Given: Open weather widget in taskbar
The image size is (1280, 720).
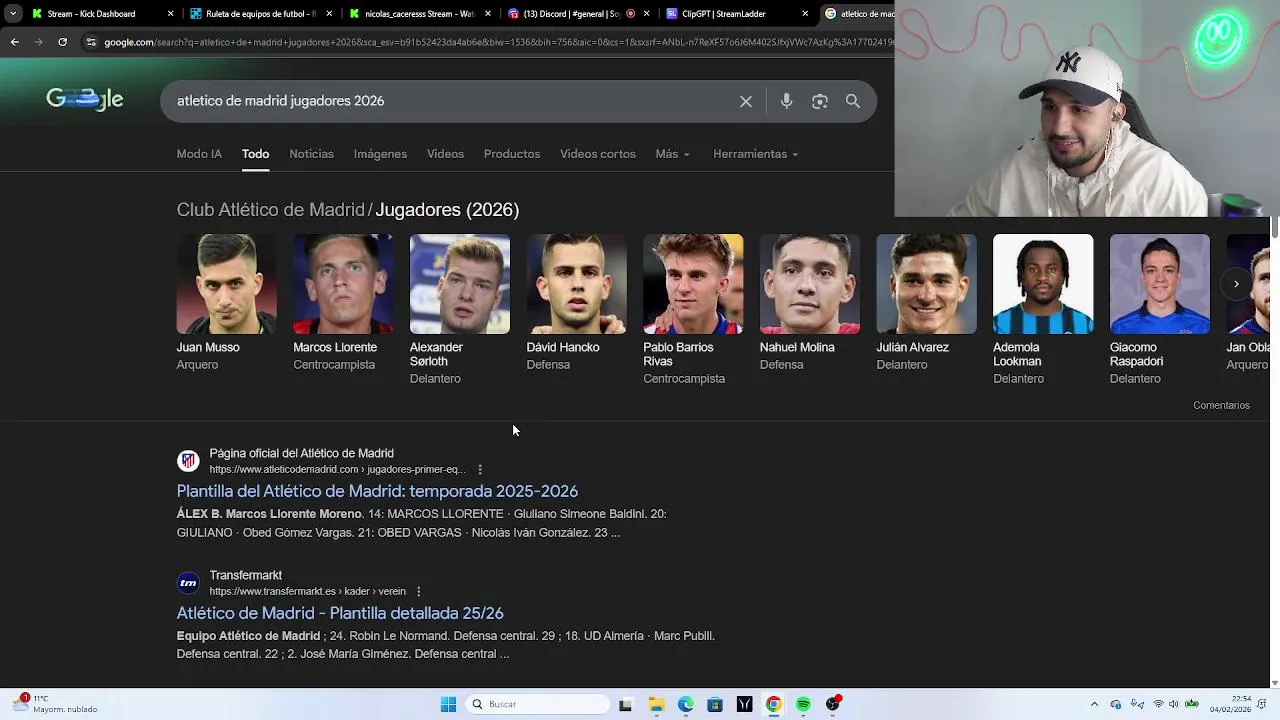Looking at the screenshot, I should pyautogui.click(x=55, y=704).
